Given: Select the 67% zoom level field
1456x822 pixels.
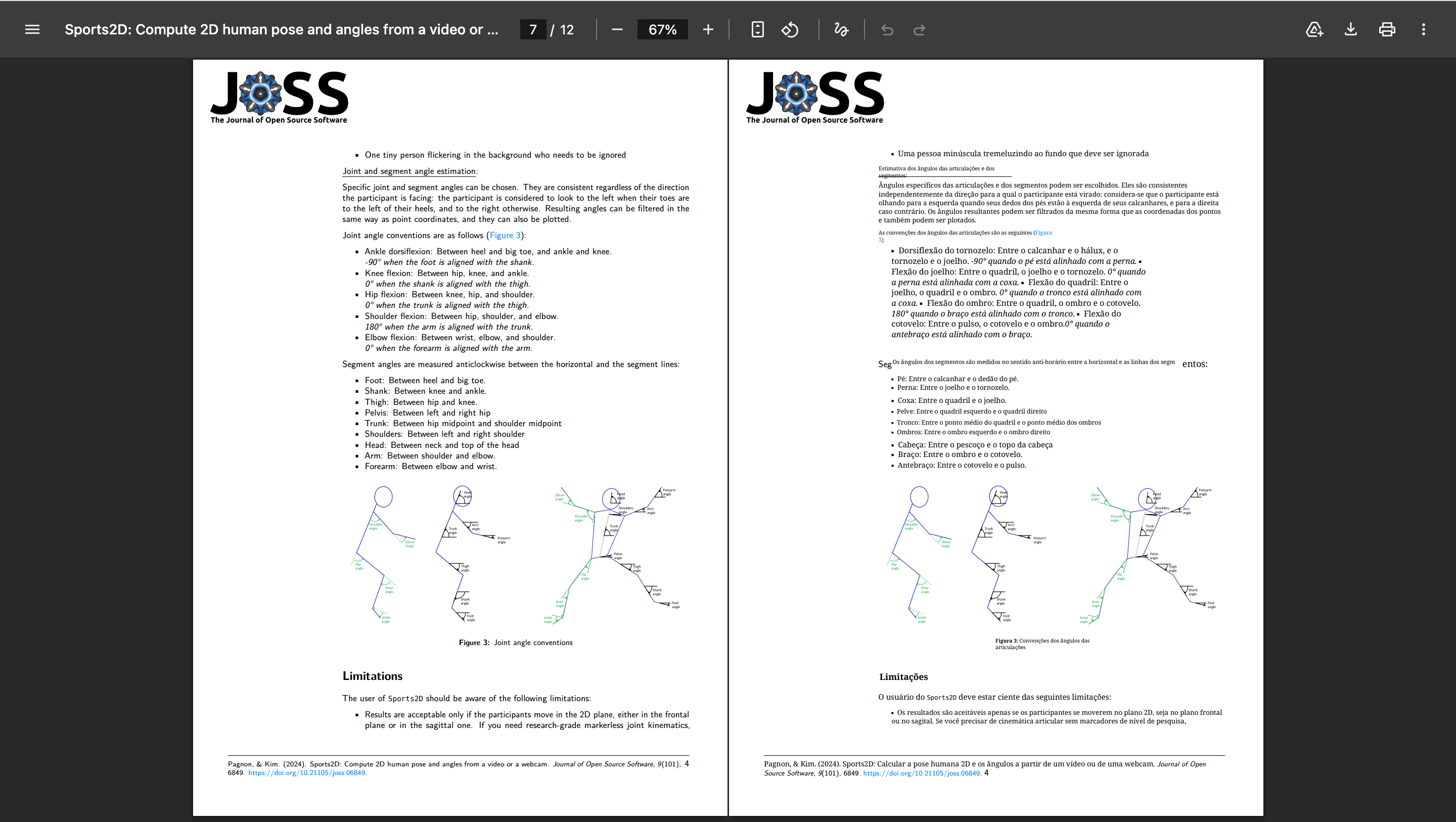Looking at the screenshot, I should (662, 29).
